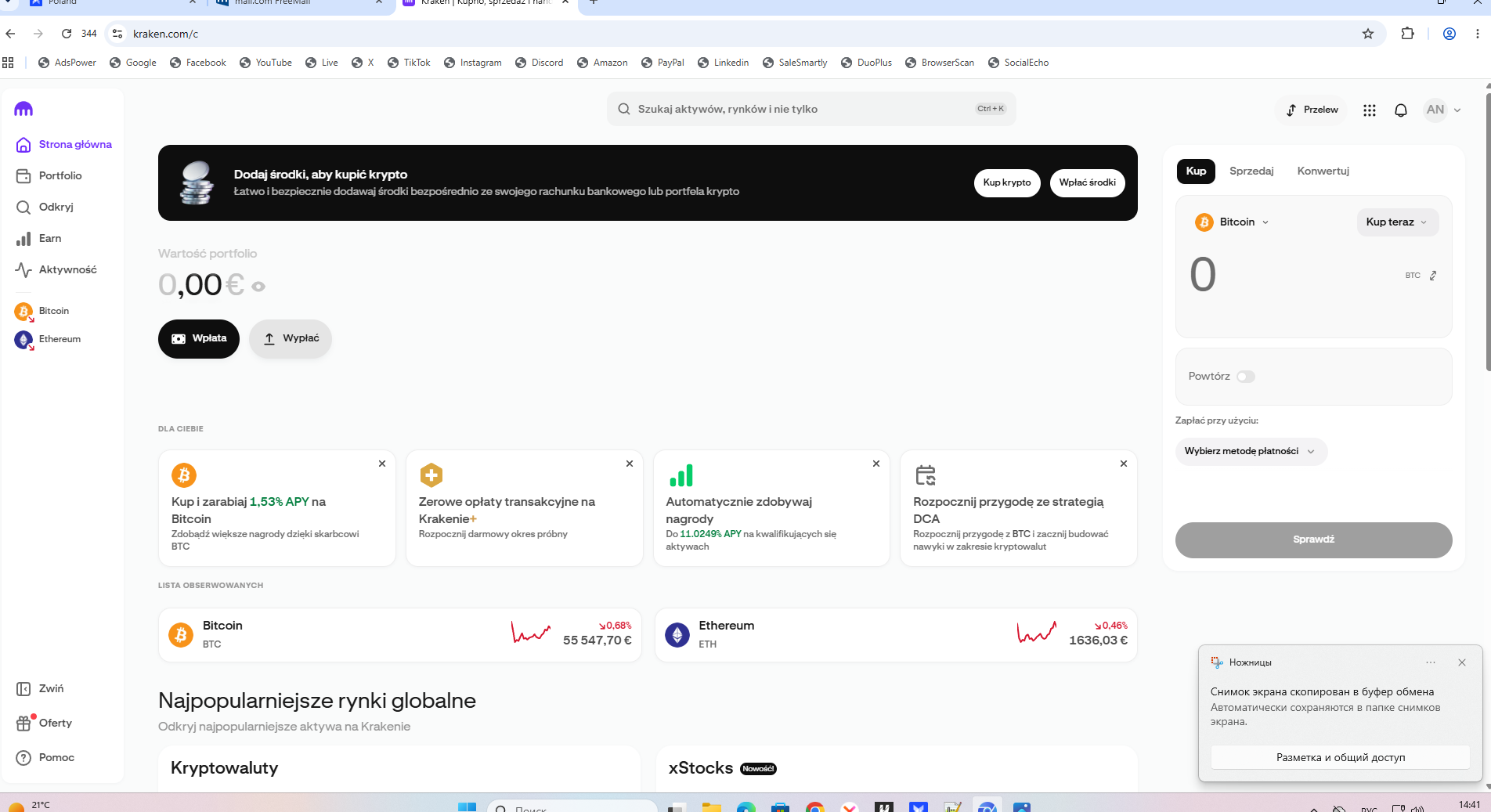Expand the Bitcoin asset selector

point(1232,222)
